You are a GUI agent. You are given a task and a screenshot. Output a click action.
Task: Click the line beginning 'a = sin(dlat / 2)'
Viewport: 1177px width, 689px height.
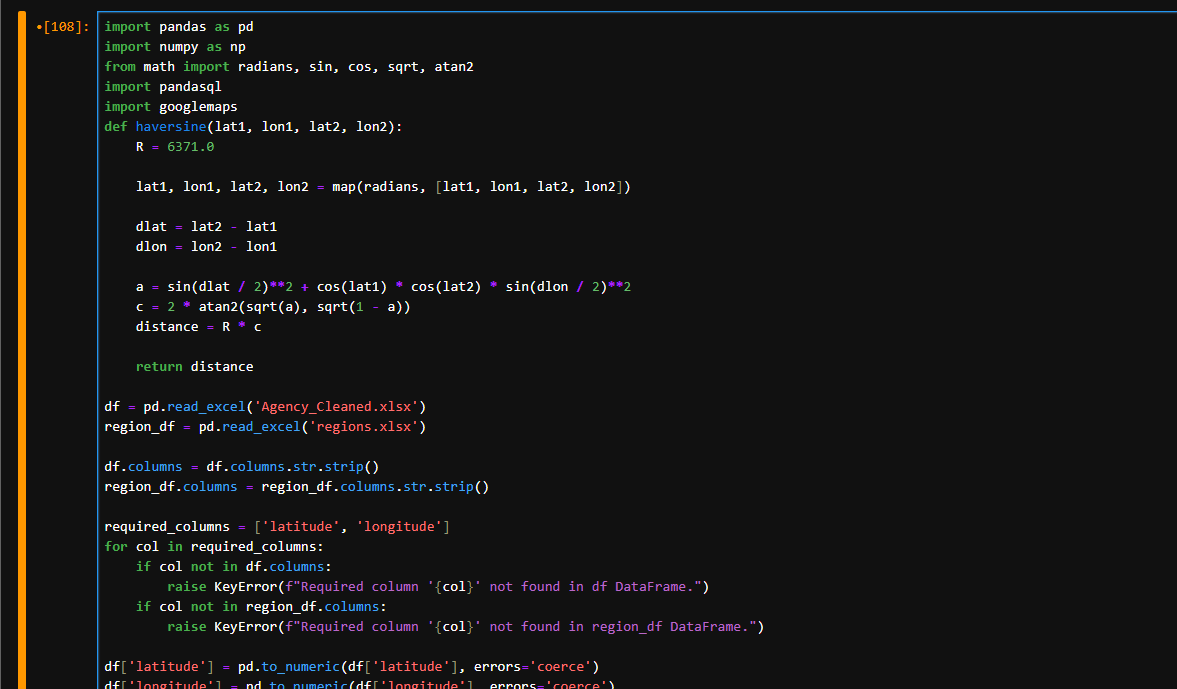click(383, 287)
